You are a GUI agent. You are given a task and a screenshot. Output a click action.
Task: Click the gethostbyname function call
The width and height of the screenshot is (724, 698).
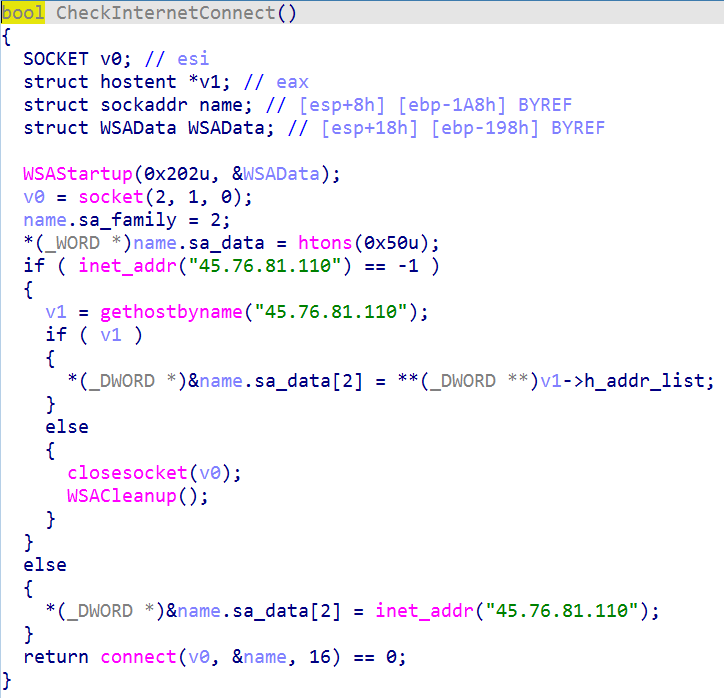click(x=171, y=312)
